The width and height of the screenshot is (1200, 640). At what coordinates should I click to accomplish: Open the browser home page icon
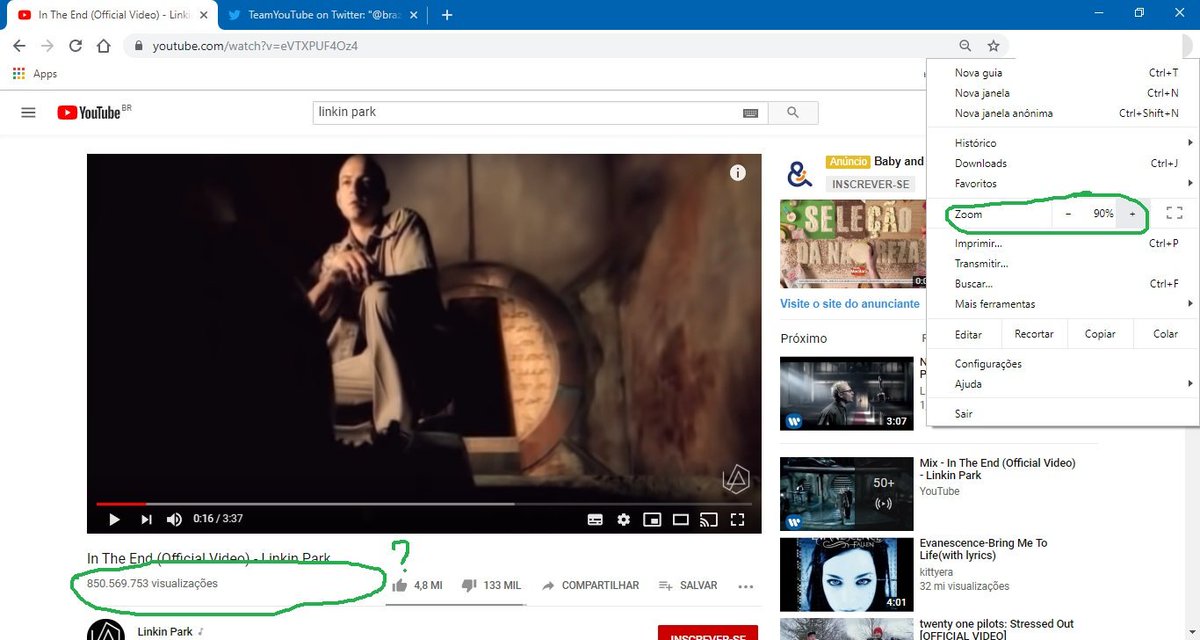[103, 46]
